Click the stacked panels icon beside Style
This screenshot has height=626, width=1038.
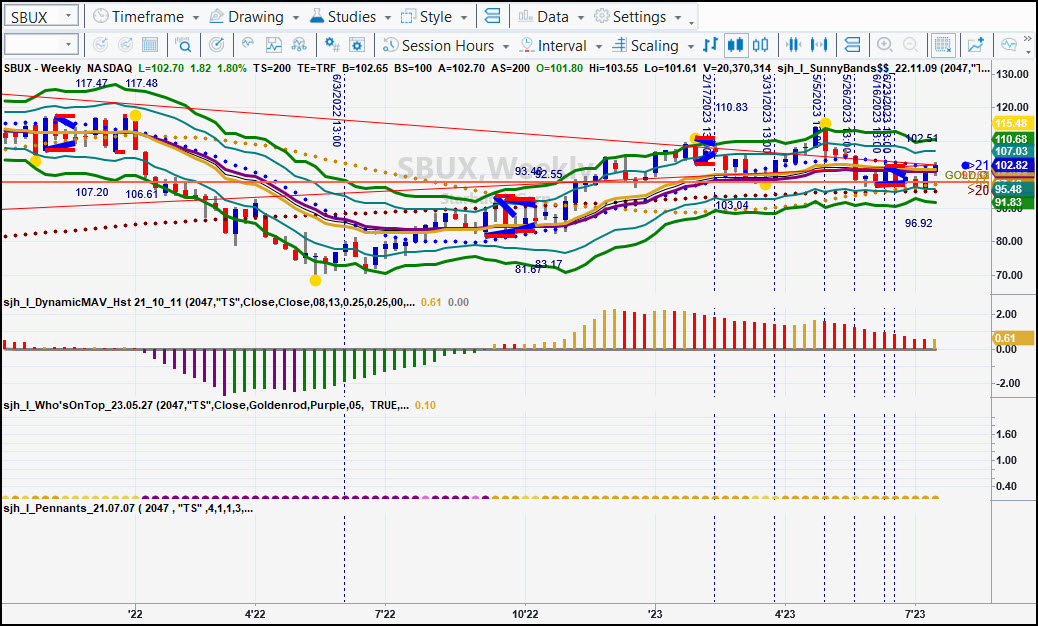492,17
